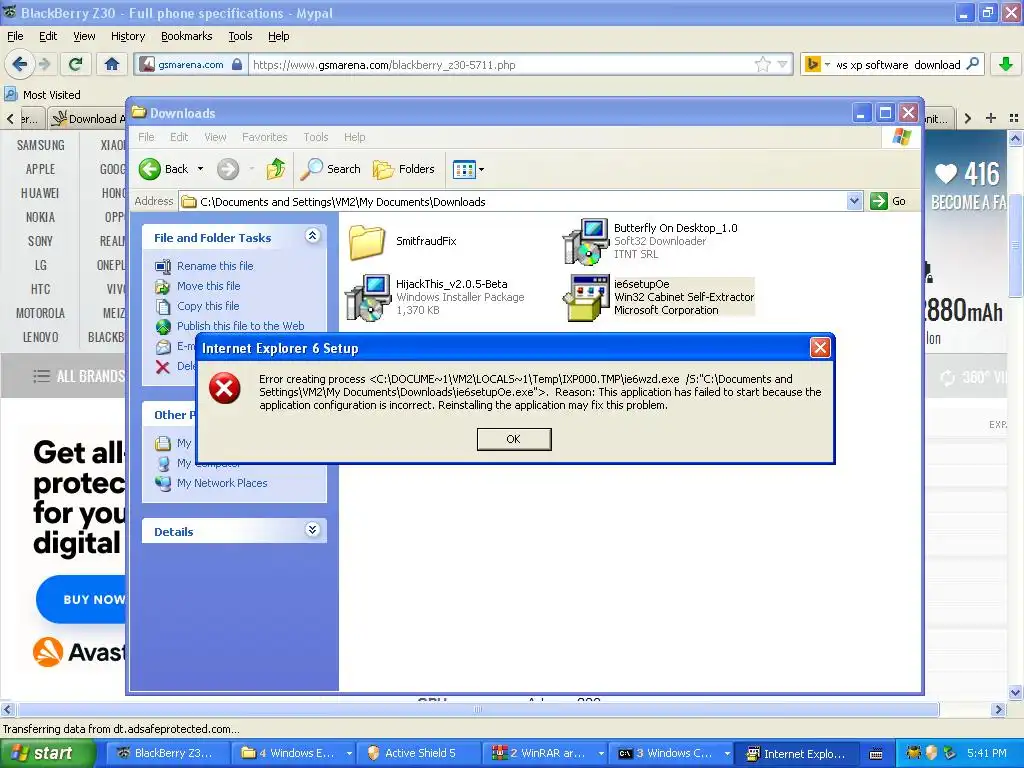
Task: Open Back history dropdown in Downloads window
Action: (200, 169)
